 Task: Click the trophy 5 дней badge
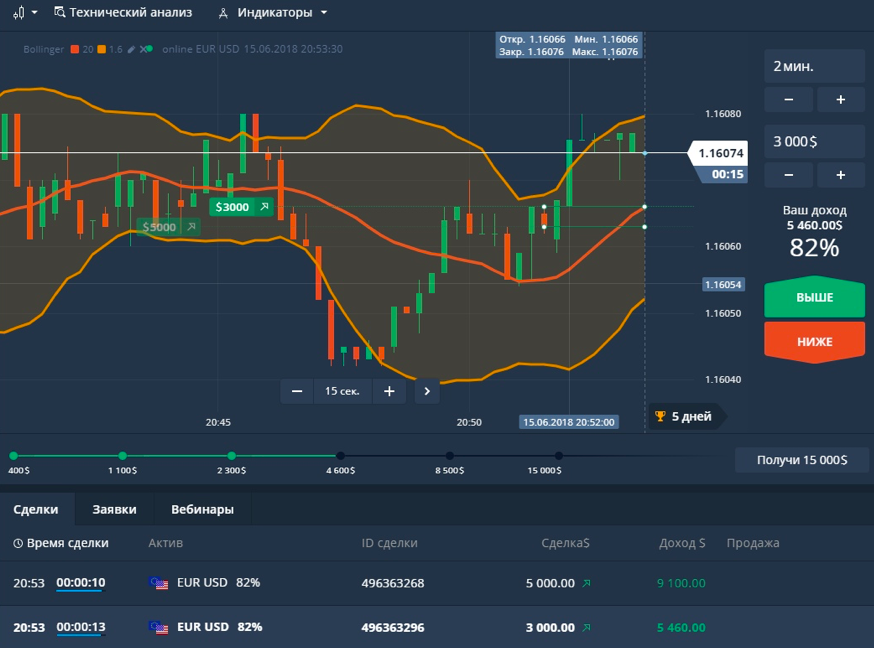click(686, 416)
